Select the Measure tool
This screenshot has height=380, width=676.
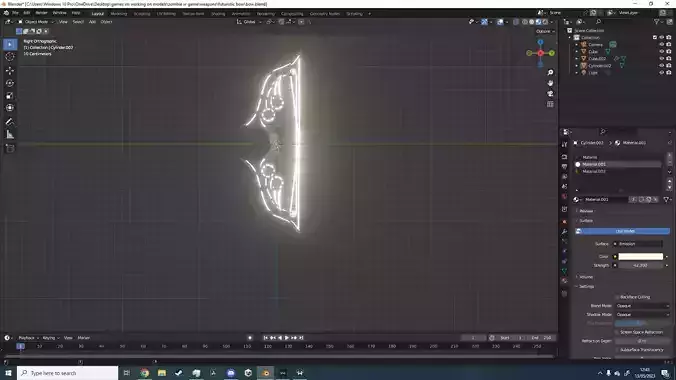click(10, 135)
